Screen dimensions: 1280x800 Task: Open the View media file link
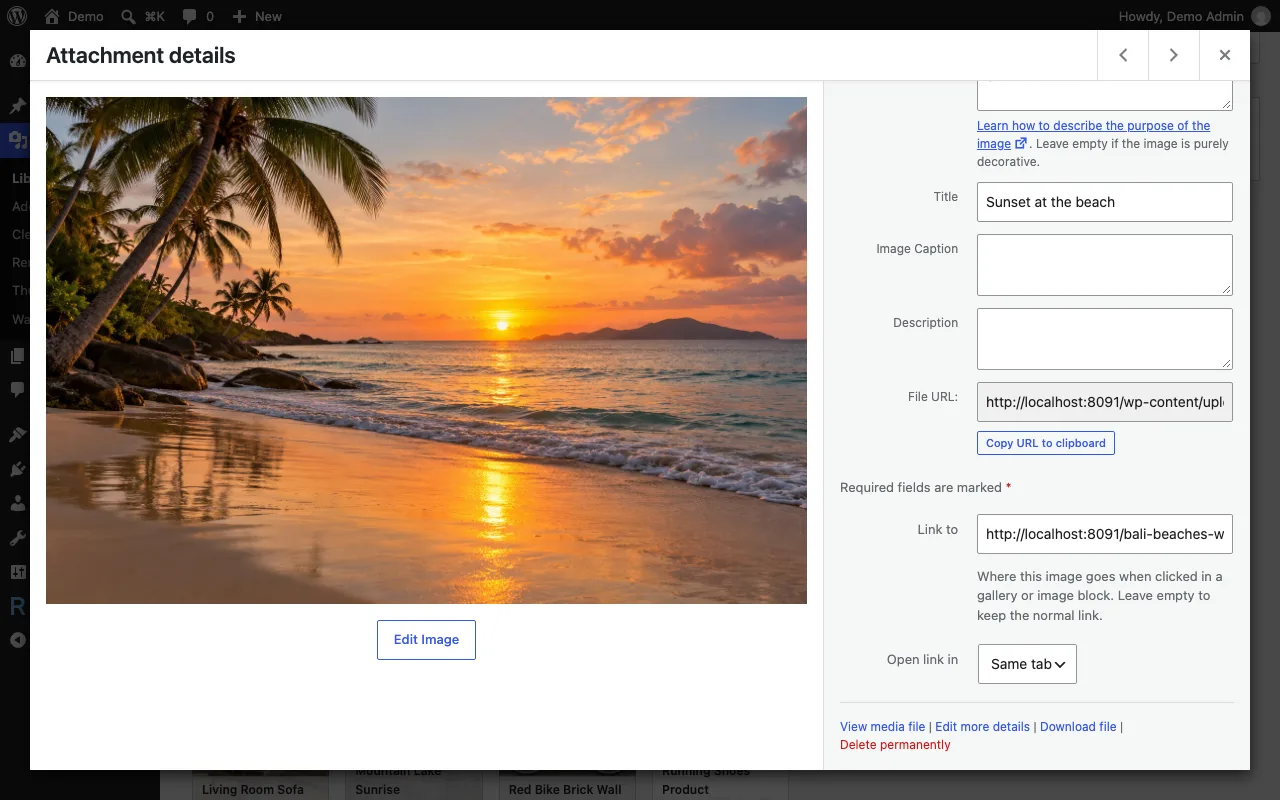point(883,727)
